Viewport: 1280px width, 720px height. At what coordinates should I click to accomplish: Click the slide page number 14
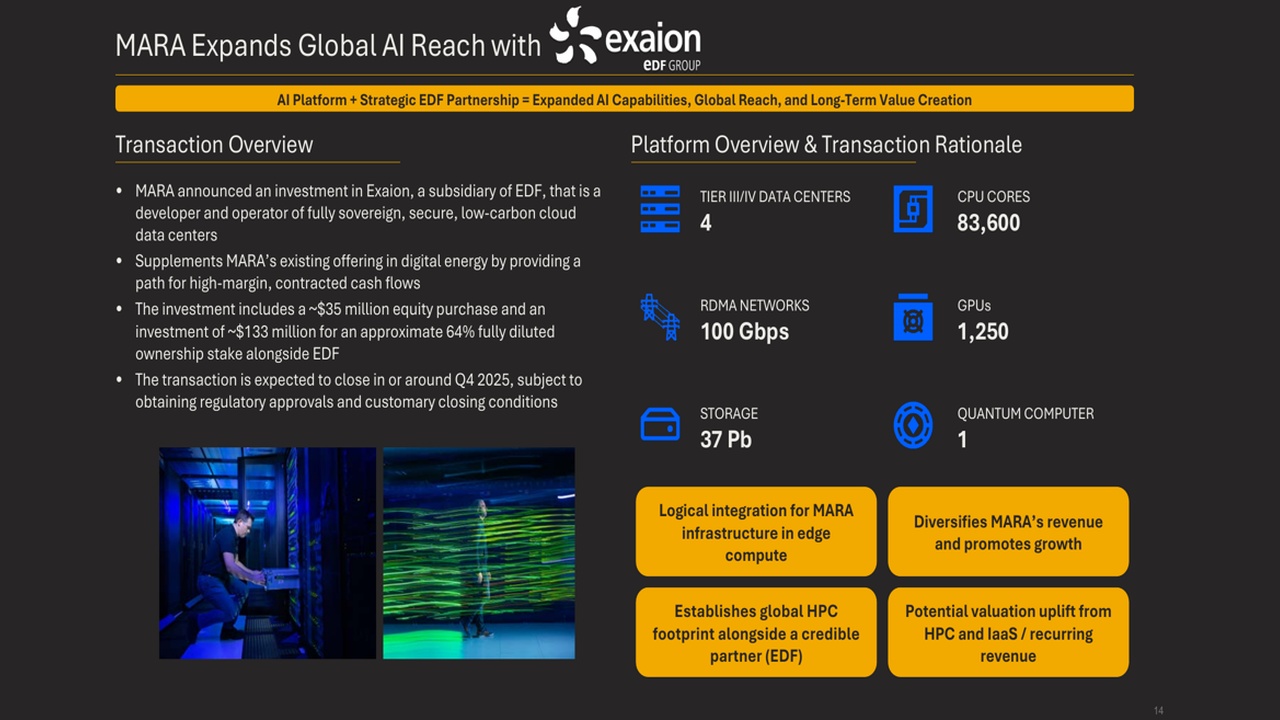pyautogui.click(x=1159, y=711)
